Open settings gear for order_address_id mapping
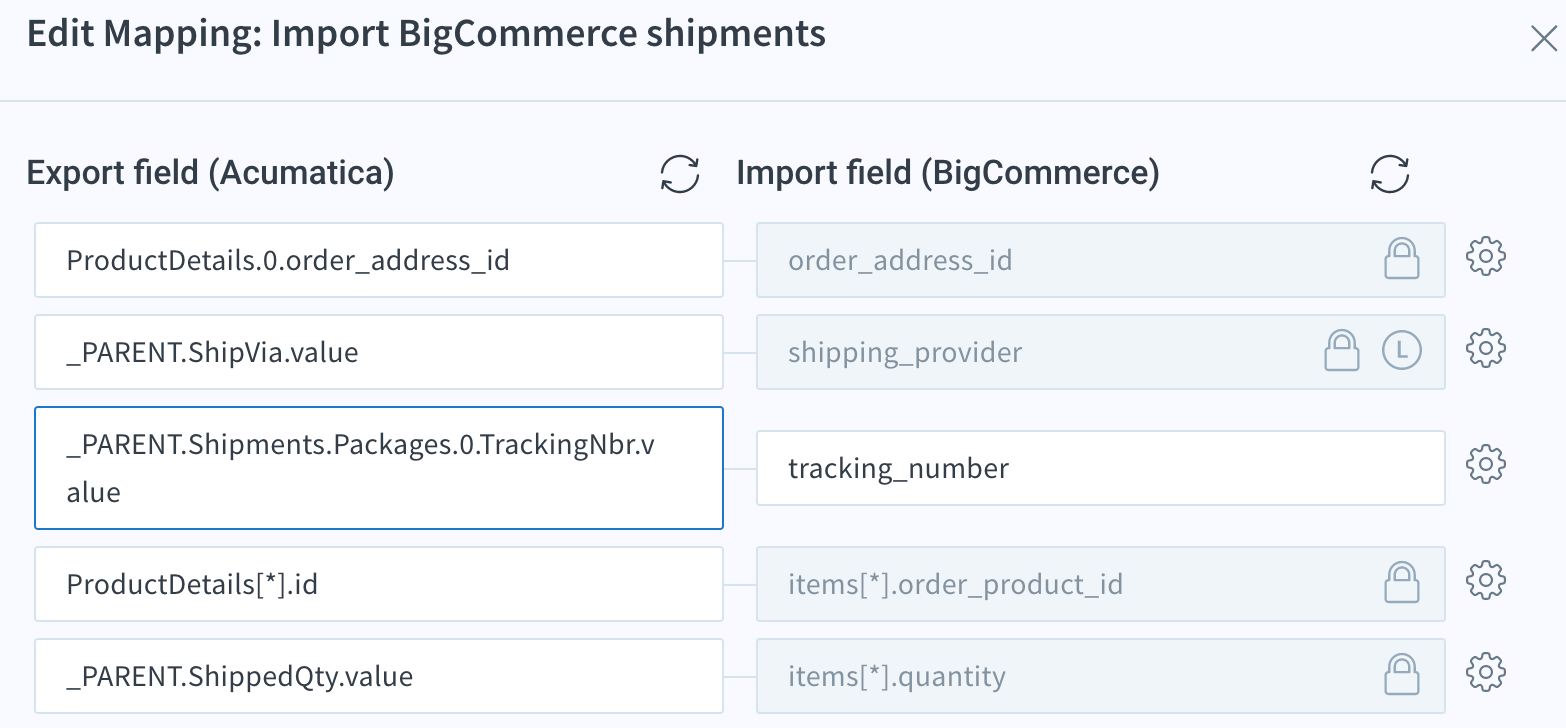The width and height of the screenshot is (1566, 728). (1485, 257)
